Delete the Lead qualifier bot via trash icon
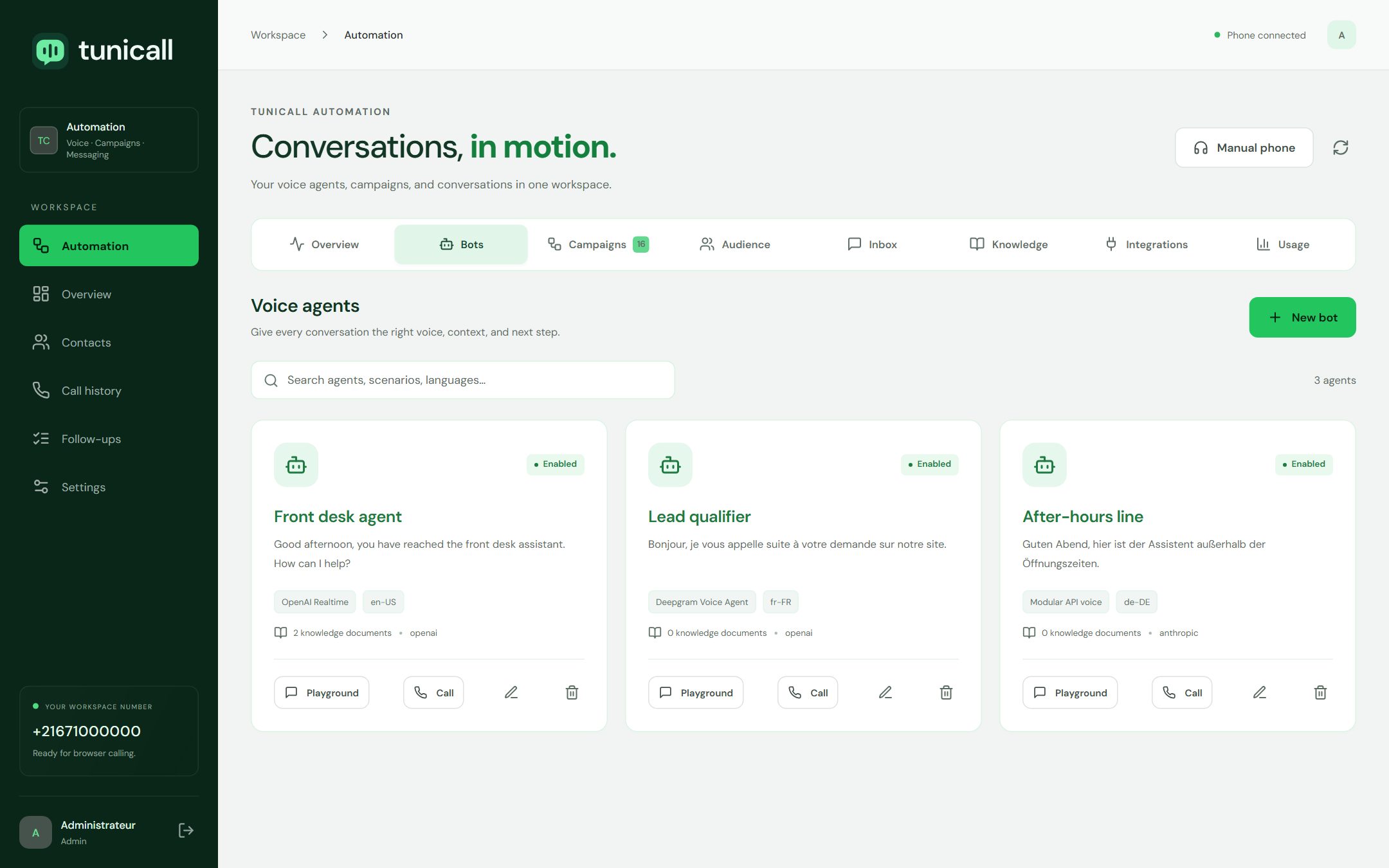Image resolution: width=1389 pixels, height=868 pixels. pos(946,692)
